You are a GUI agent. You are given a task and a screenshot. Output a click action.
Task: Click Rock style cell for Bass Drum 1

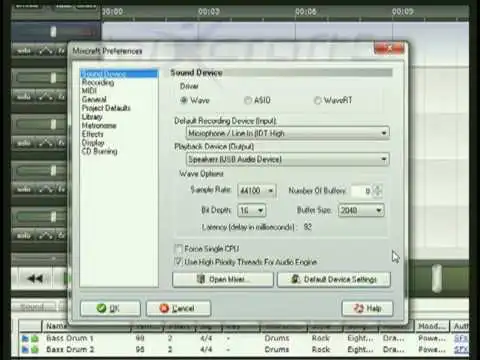pyautogui.click(x=321, y=338)
